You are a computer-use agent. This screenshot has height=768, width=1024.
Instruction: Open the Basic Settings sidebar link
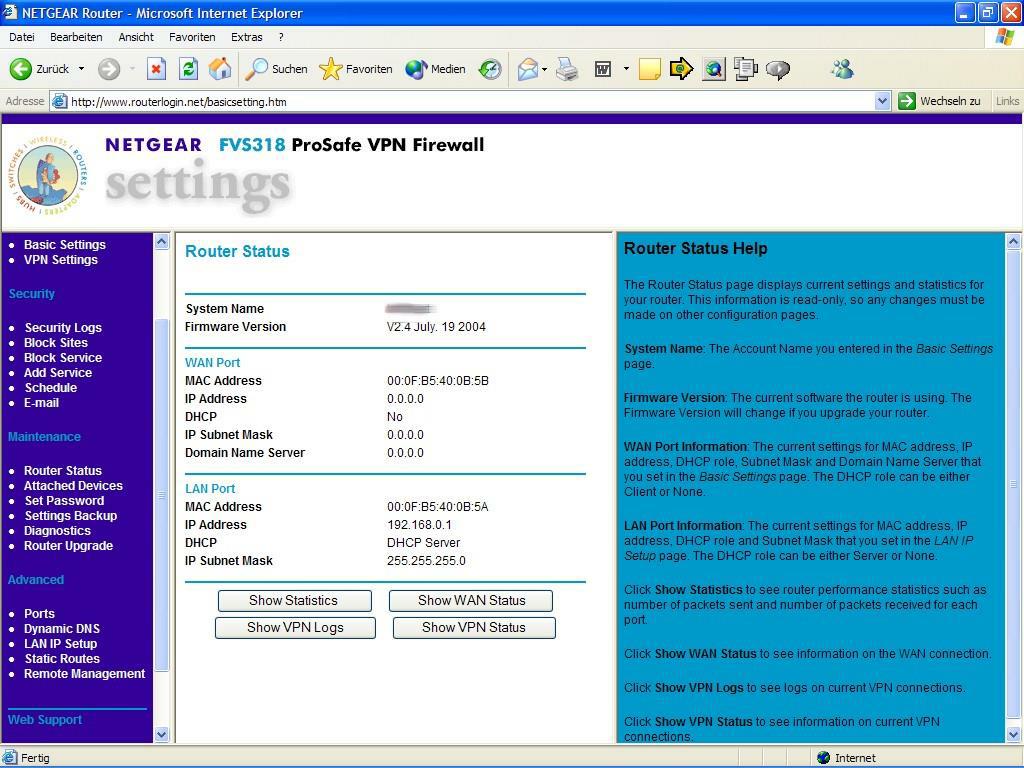(x=65, y=244)
